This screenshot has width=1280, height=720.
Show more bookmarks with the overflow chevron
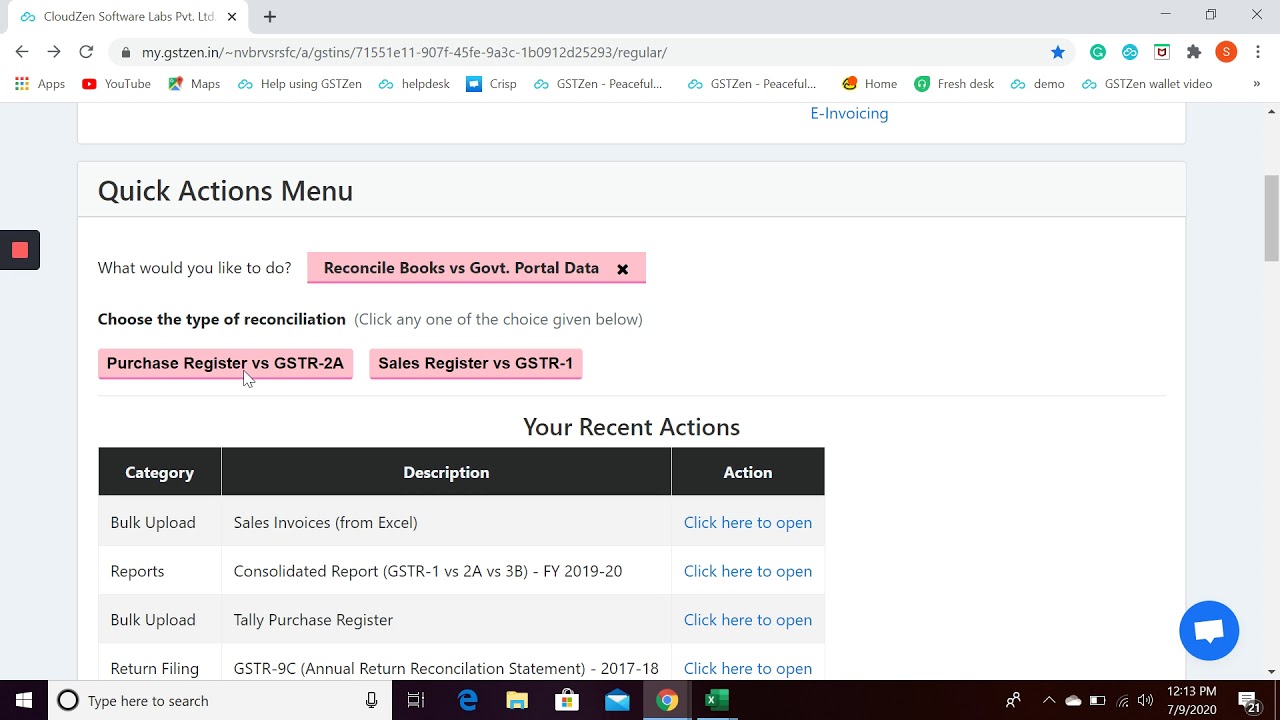point(1257,84)
